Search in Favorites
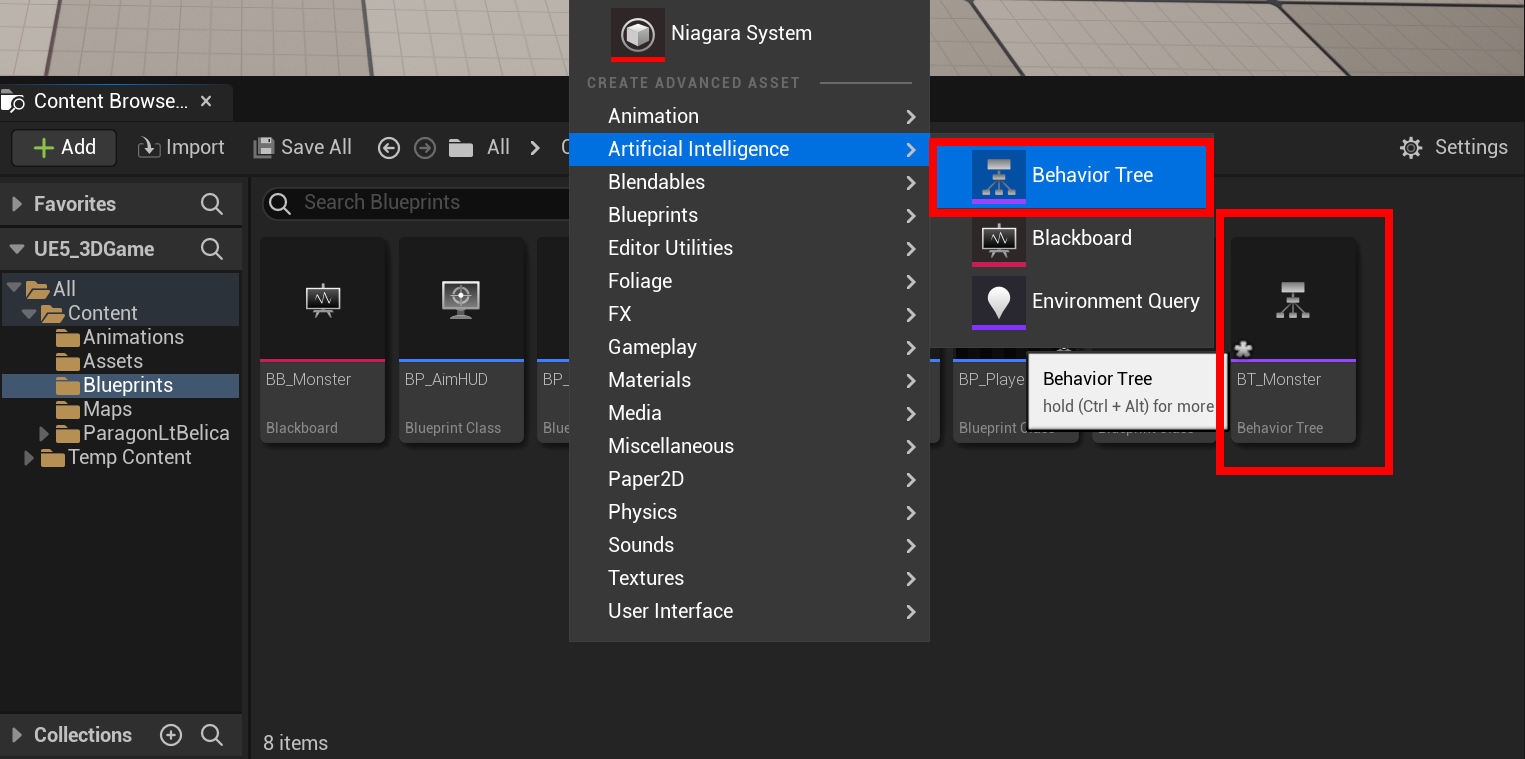The height and width of the screenshot is (759, 1525). point(212,204)
